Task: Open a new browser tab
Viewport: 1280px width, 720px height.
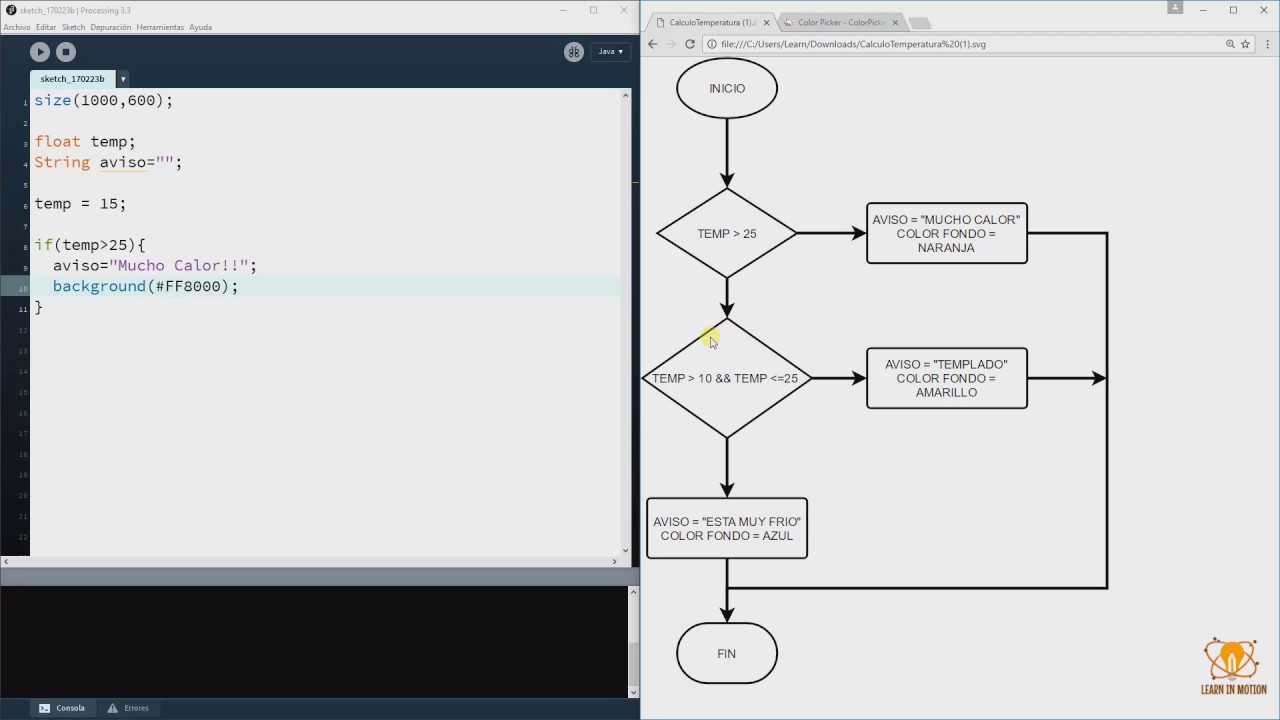Action: point(920,23)
